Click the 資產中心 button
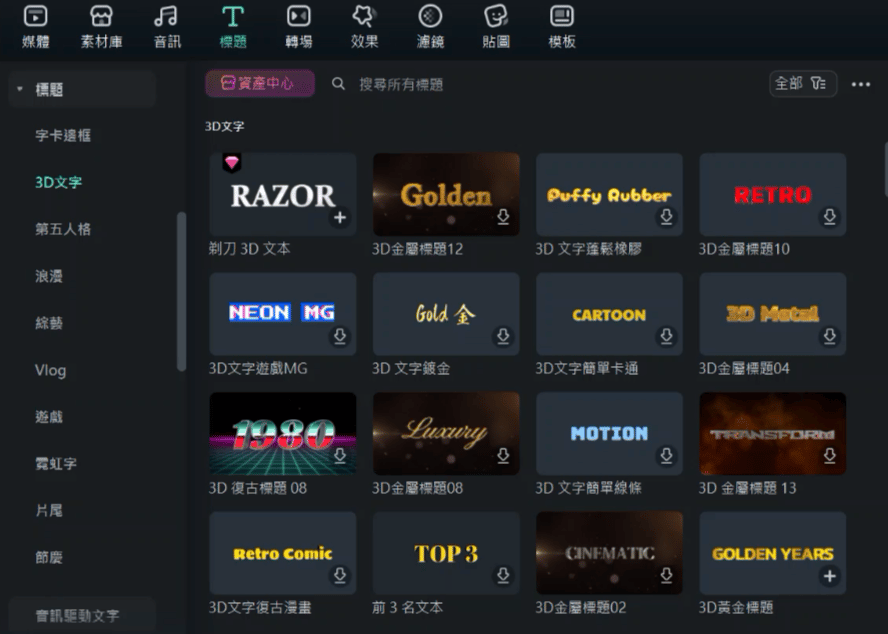The image size is (888, 634). point(260,84)
